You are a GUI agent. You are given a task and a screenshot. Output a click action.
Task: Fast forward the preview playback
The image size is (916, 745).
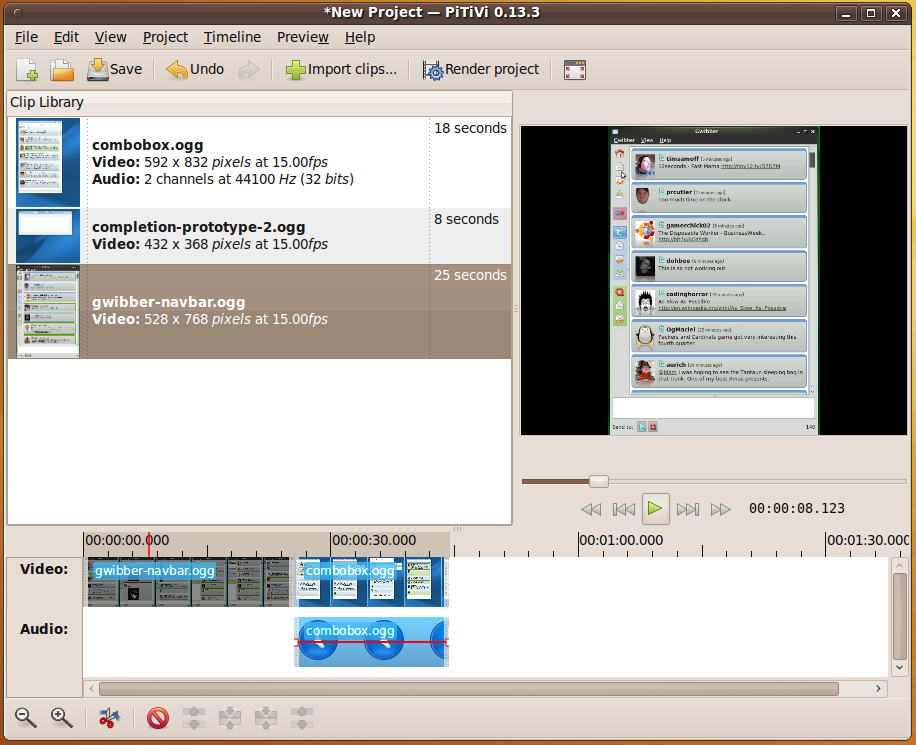[x=720, y=510]
